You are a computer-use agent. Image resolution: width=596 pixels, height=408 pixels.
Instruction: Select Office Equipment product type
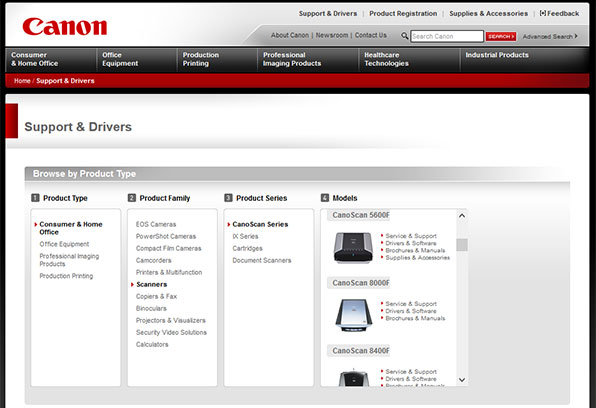pos(64,244)
